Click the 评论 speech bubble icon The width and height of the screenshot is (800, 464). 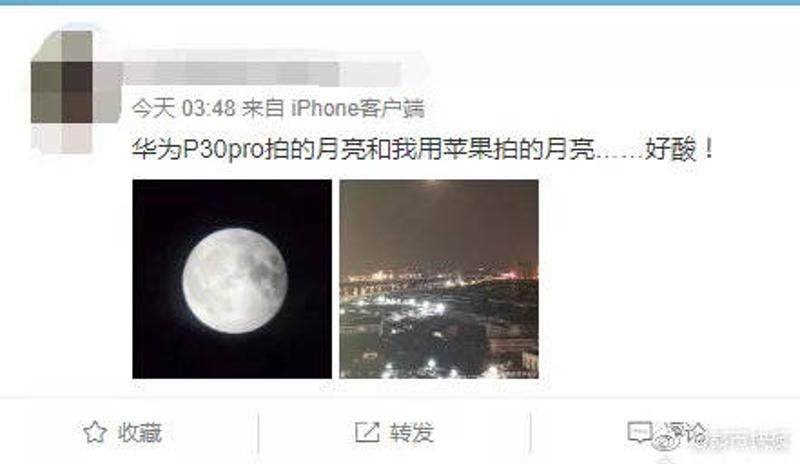640,432
